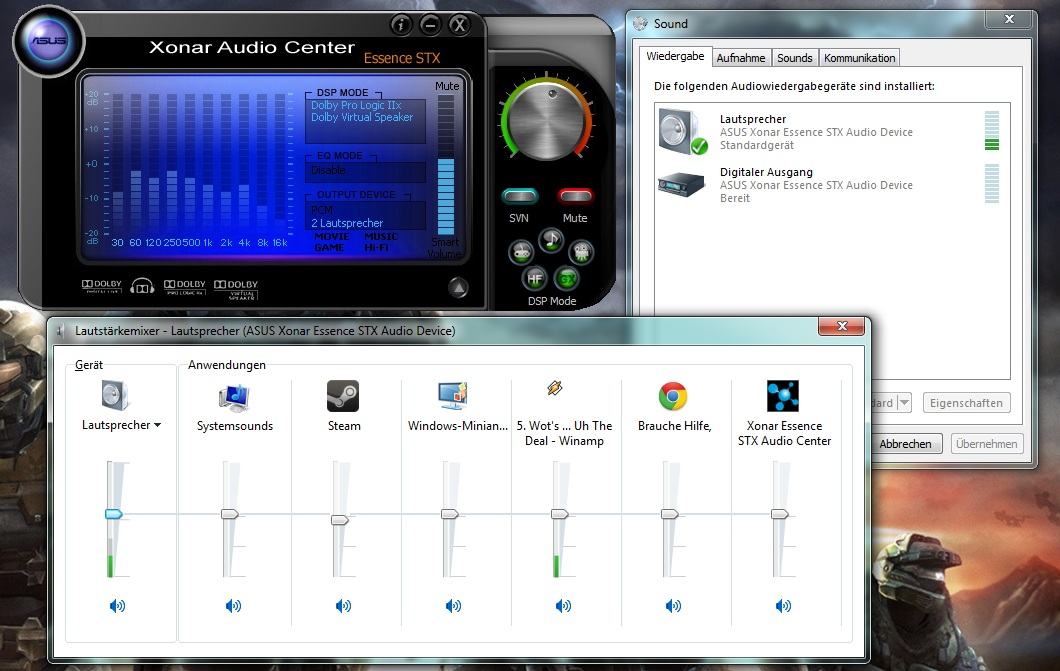The width and height of the screenshot is (1060, 671).
Task: Click the Übernehmen button in Sound dialog
Action: click(986, 444)
